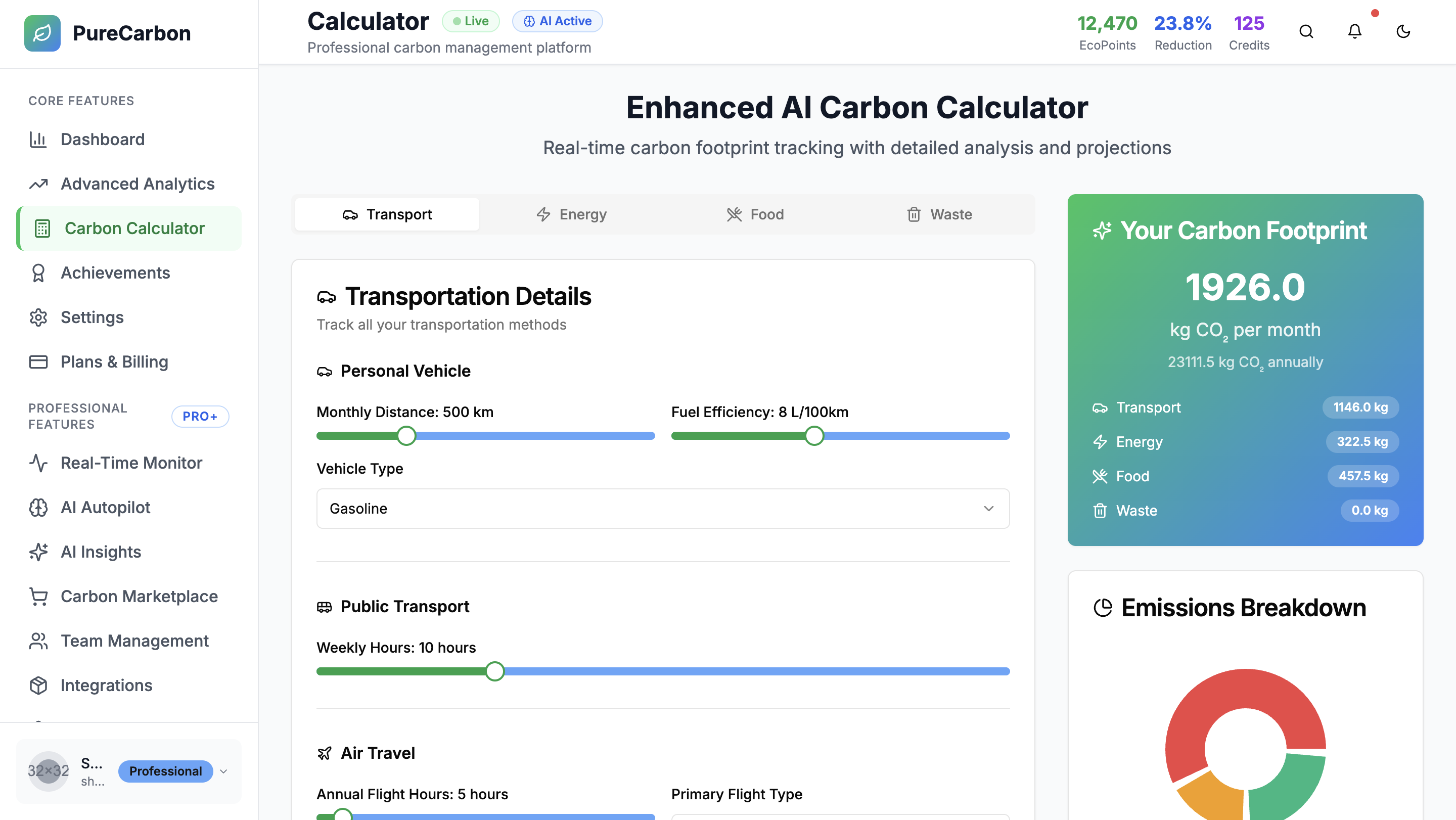Open Dashboard from sidebar
The image size is (1456, 820).
pos(102,139)
